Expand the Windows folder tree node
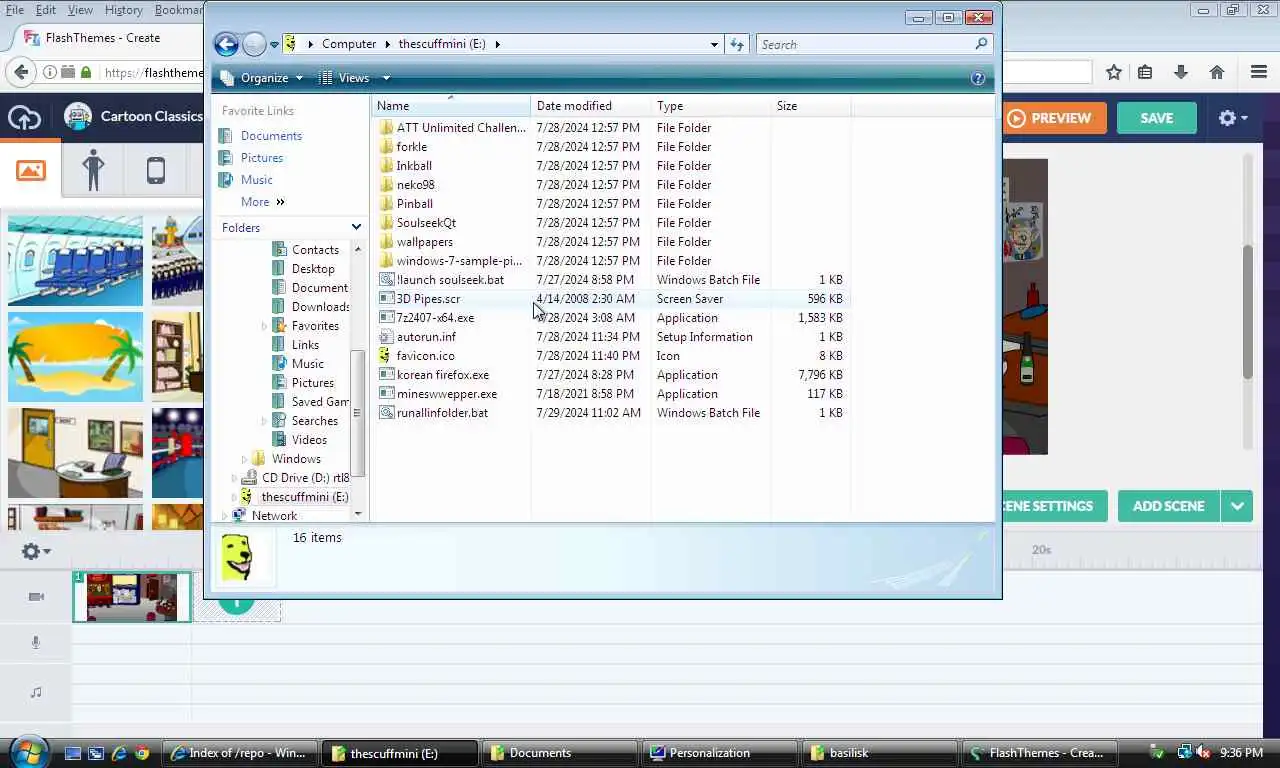 (x=245, y=459)
